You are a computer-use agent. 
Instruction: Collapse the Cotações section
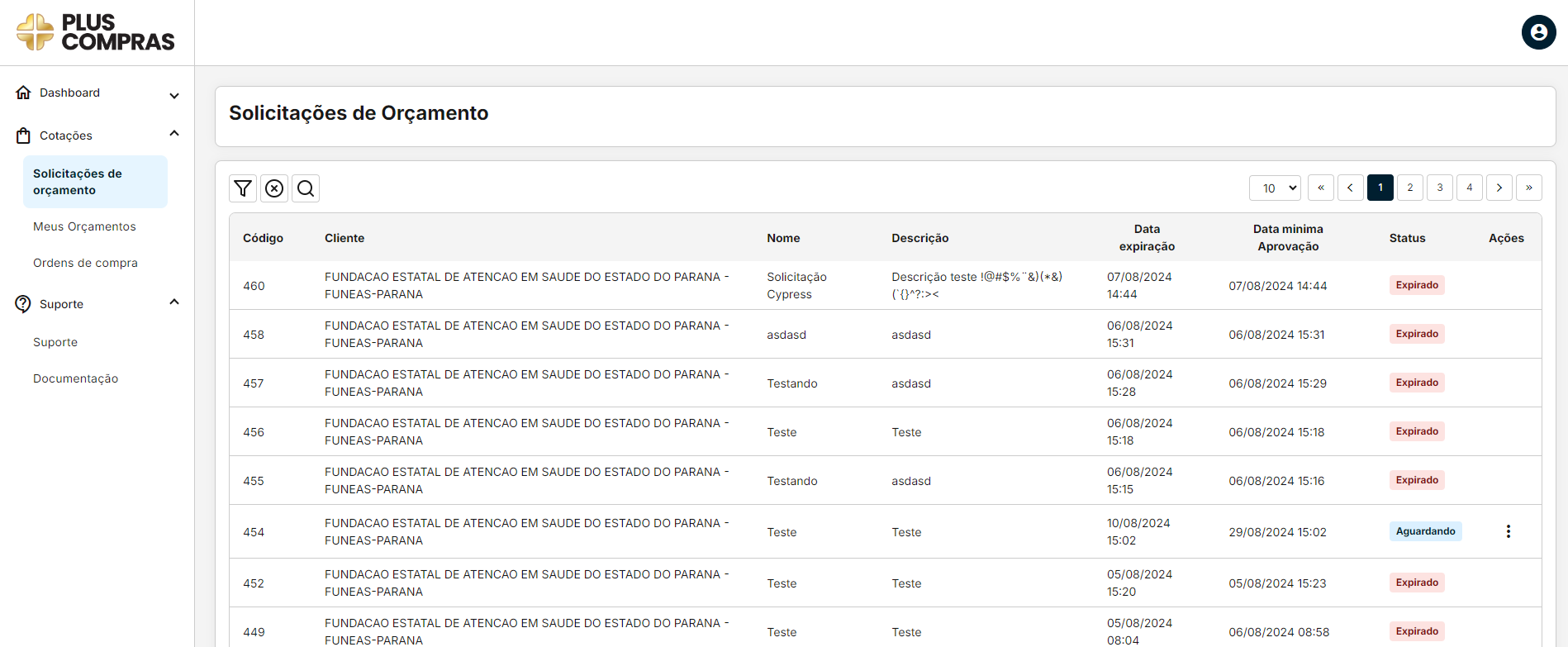click(x=174, y=134)
